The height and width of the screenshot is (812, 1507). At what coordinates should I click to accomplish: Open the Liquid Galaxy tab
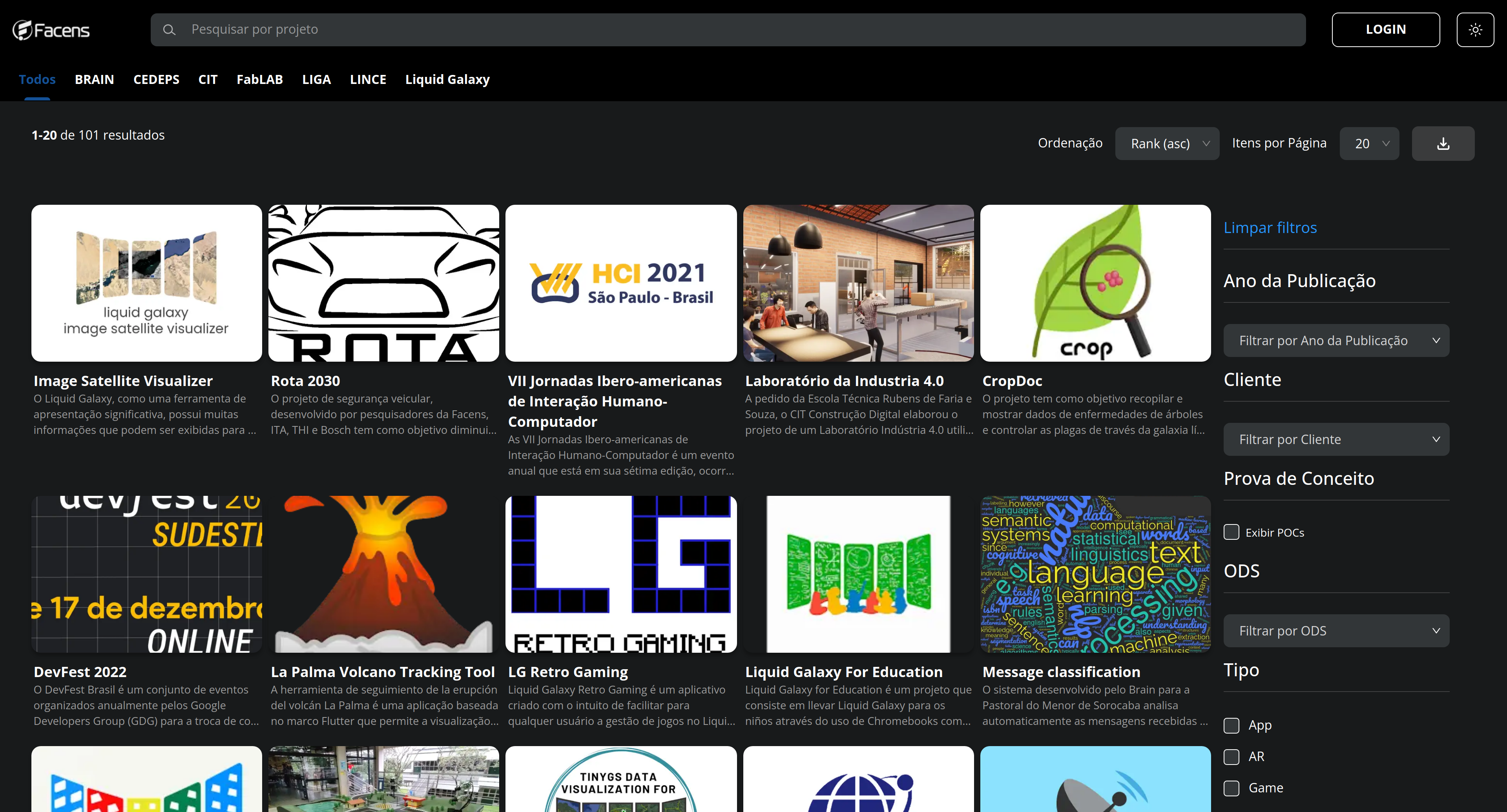(447, 80)
